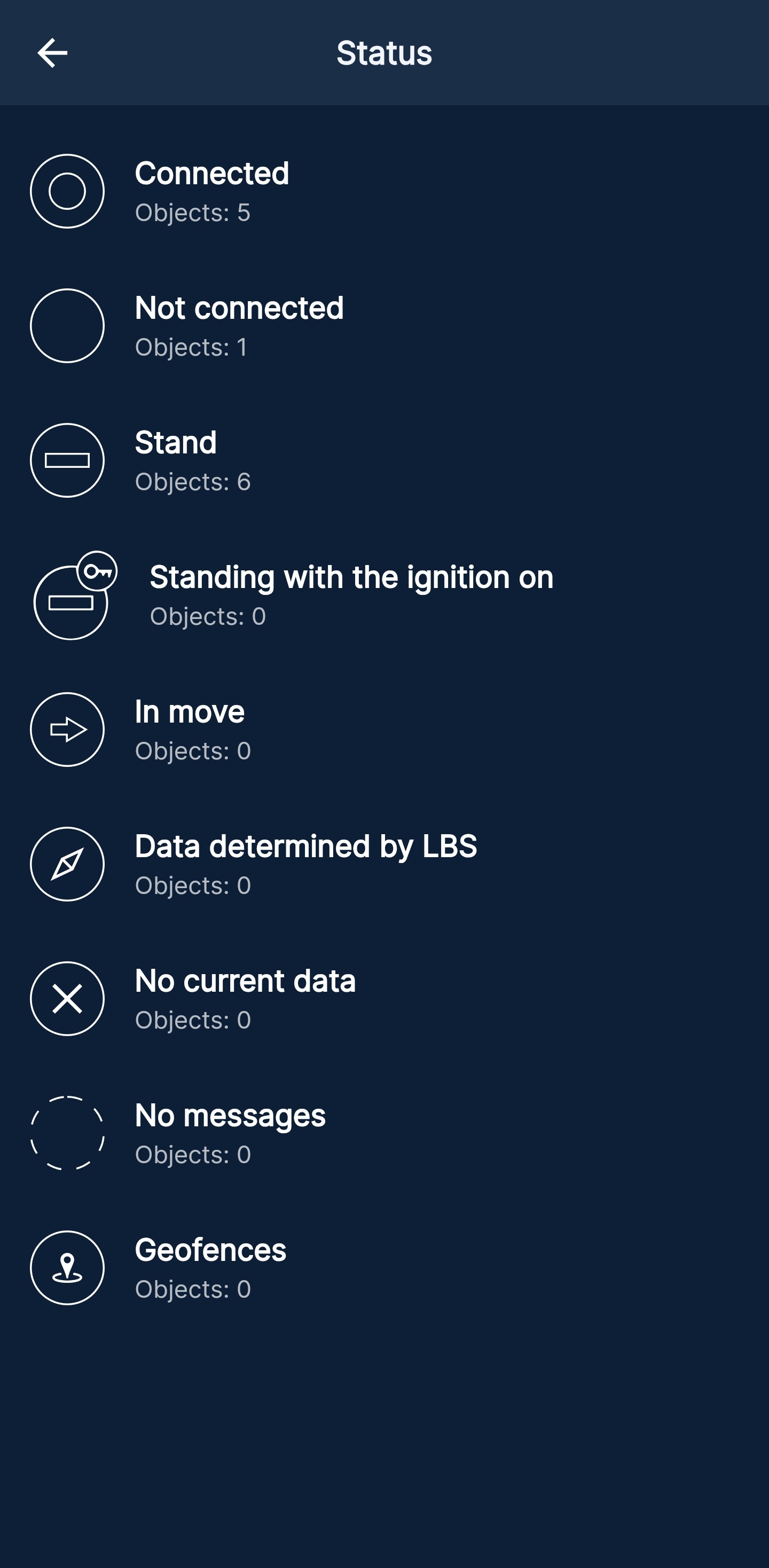Tap the No current data X icon
This screenshot has width=769, height=1568.
pyautogui.click(x=67, y=998)
